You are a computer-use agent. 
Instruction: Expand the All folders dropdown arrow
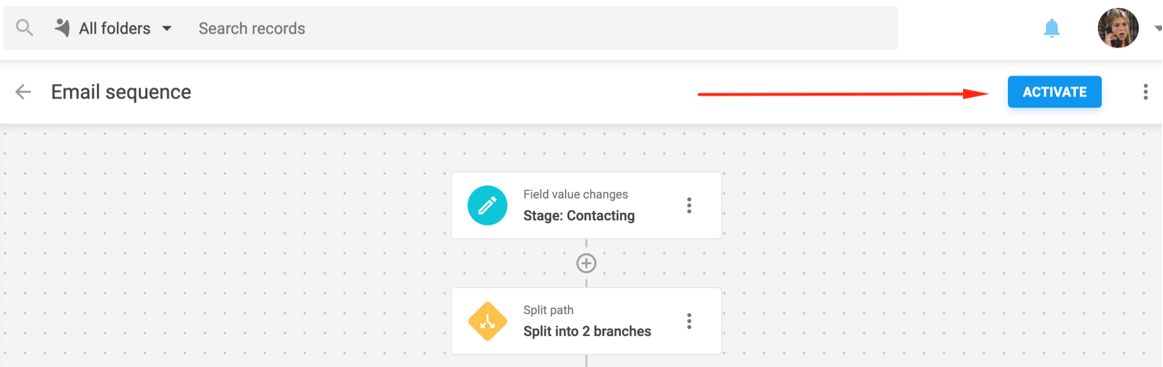click(167, 28)
